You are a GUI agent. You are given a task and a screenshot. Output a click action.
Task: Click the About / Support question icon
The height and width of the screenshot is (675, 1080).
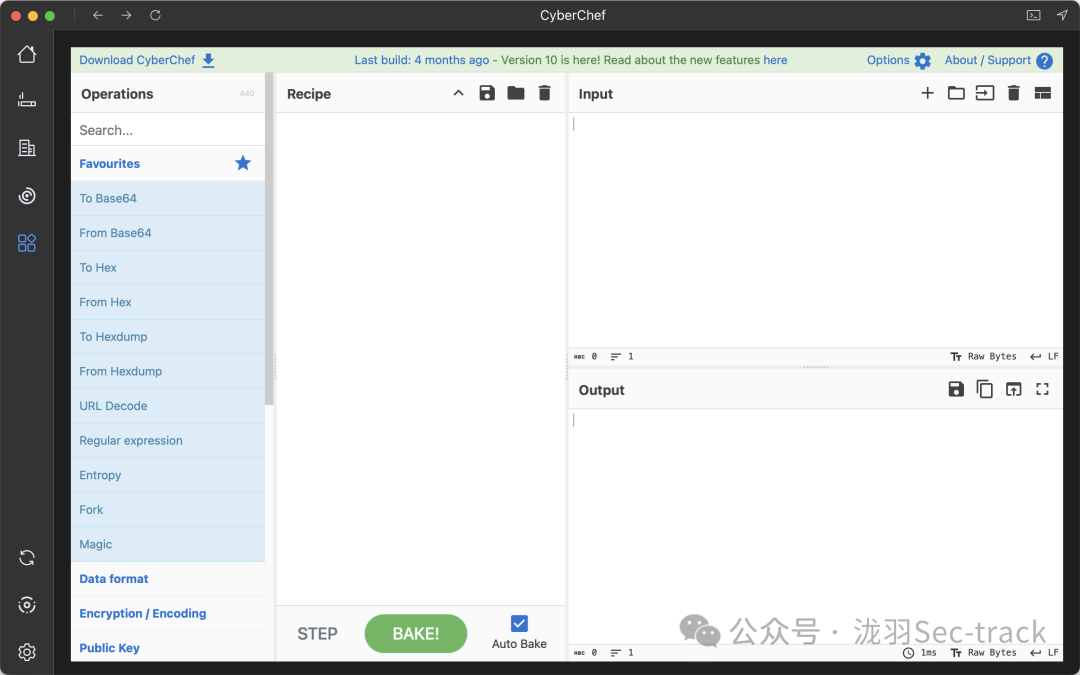1045,61
